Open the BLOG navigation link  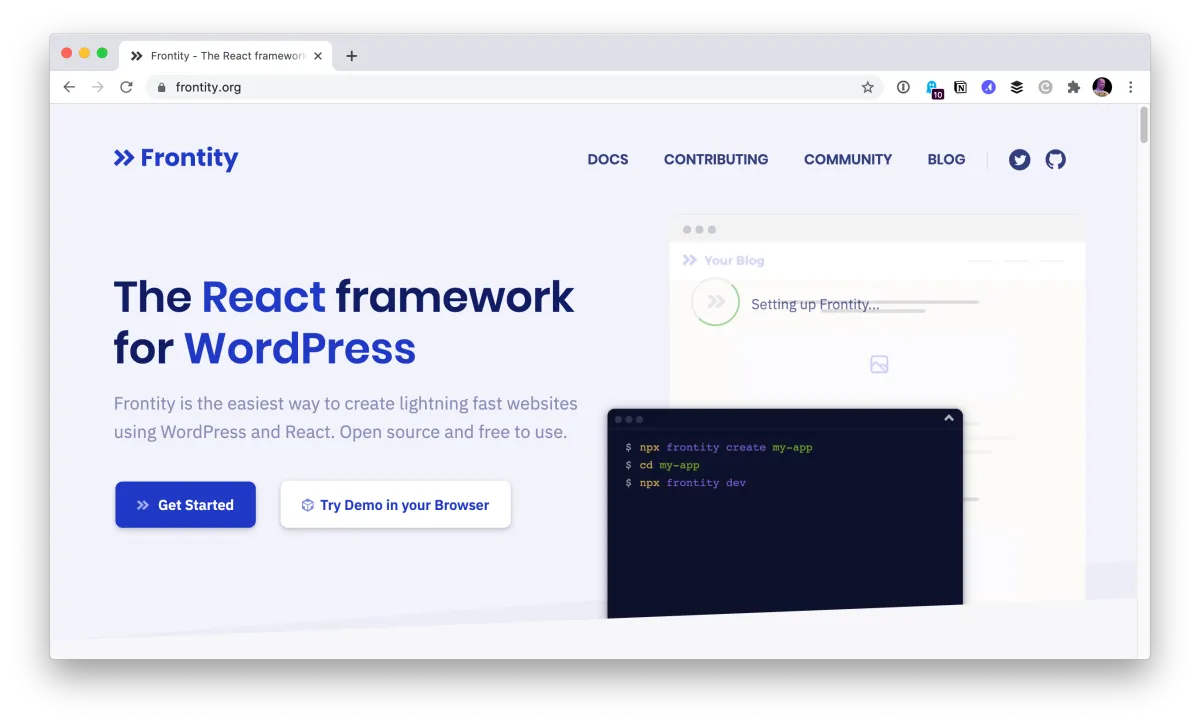tap(946, 159)
